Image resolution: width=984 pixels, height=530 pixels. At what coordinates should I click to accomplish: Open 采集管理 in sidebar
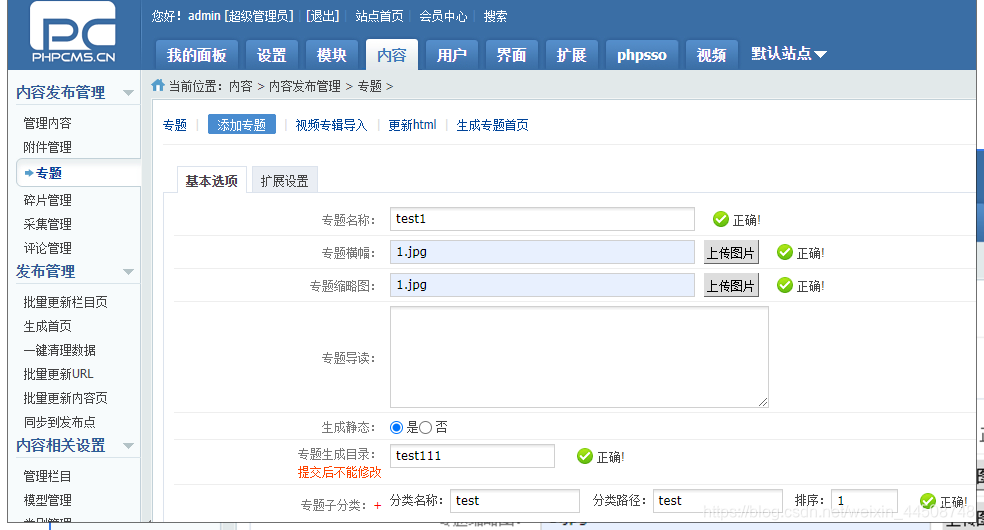pyautogui.click(x=48, y=224)
